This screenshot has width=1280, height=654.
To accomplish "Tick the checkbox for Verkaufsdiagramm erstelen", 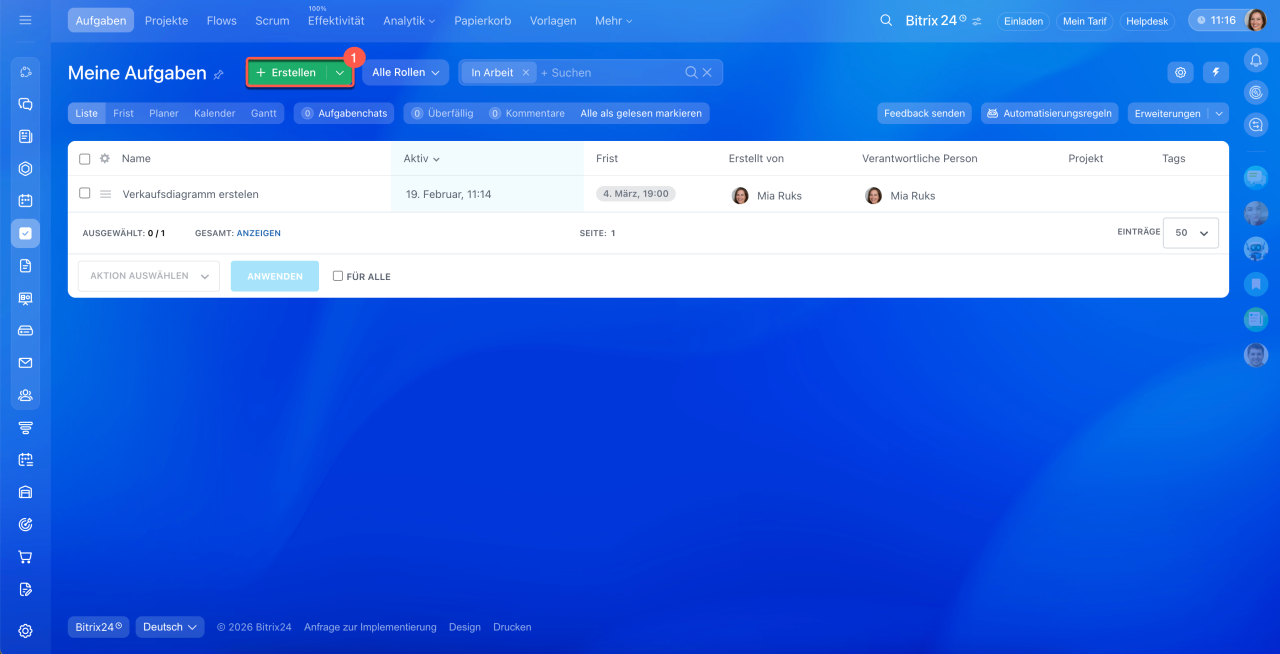I will point(85,194).
